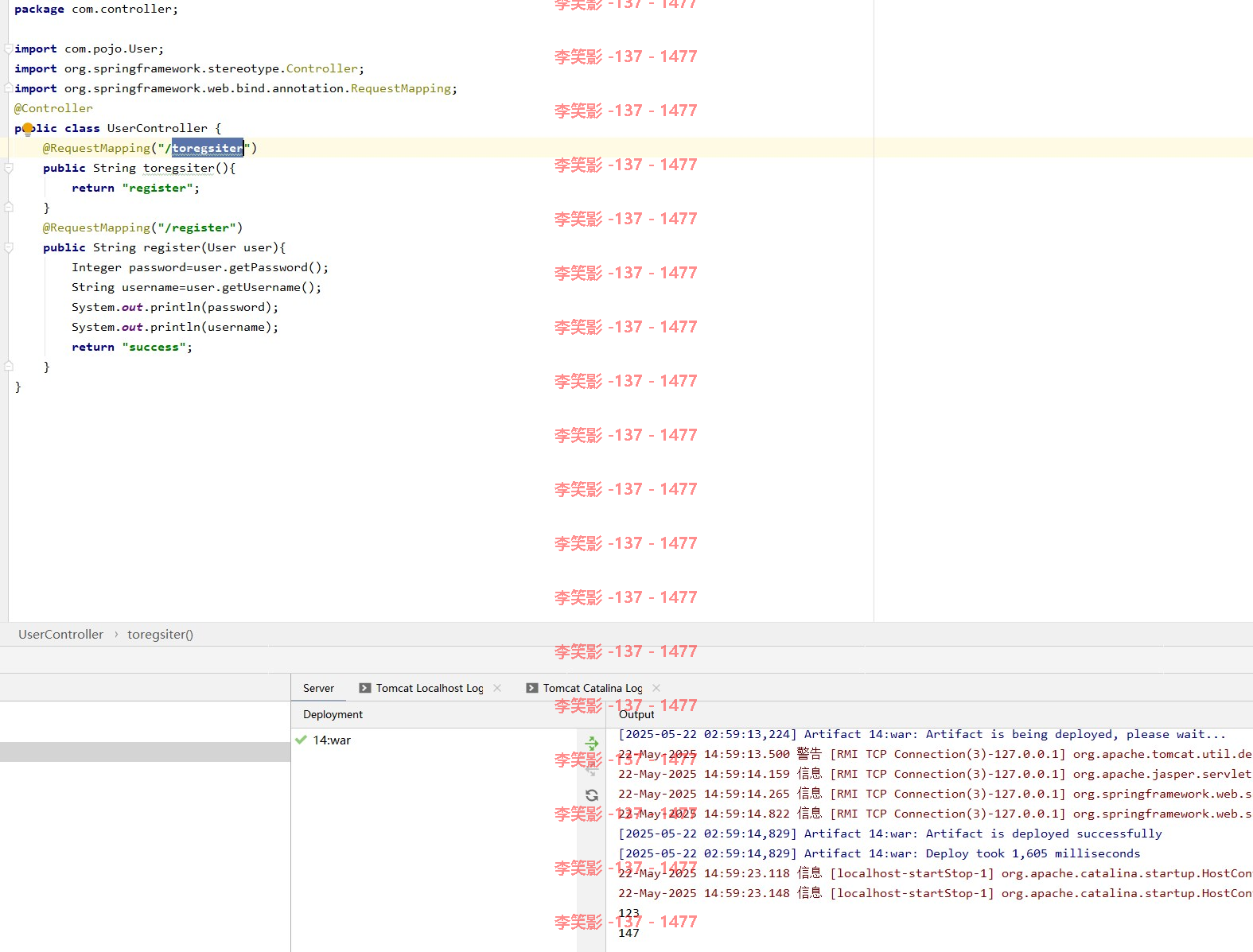Click the yellow intention lightbulb in the editor
This screenshot has width=1253, height=952.
(x=28, y=129)
